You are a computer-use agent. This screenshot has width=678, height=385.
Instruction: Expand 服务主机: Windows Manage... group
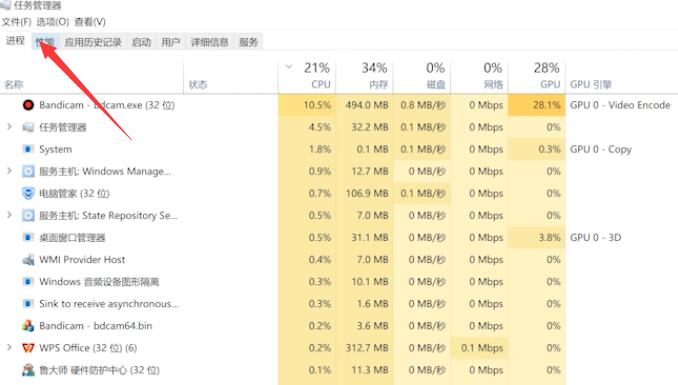pos(9,171)
